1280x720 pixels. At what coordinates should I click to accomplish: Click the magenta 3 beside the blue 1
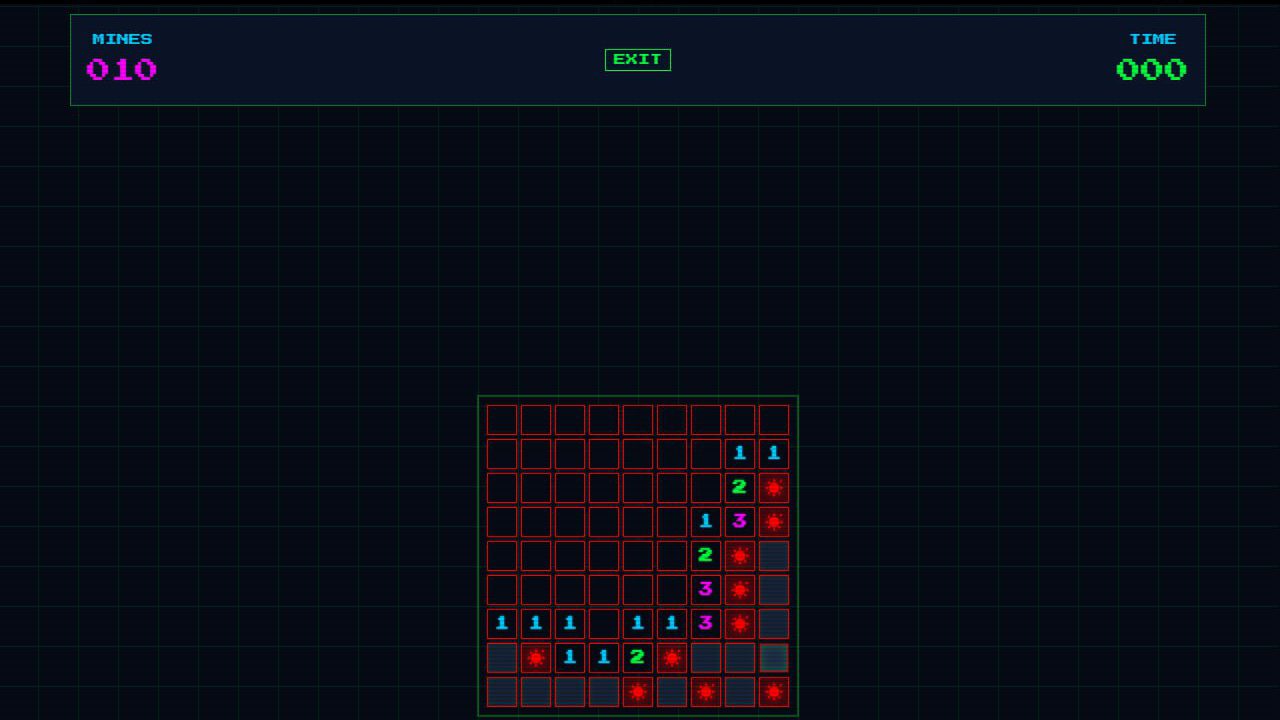(x=739, y=521)
